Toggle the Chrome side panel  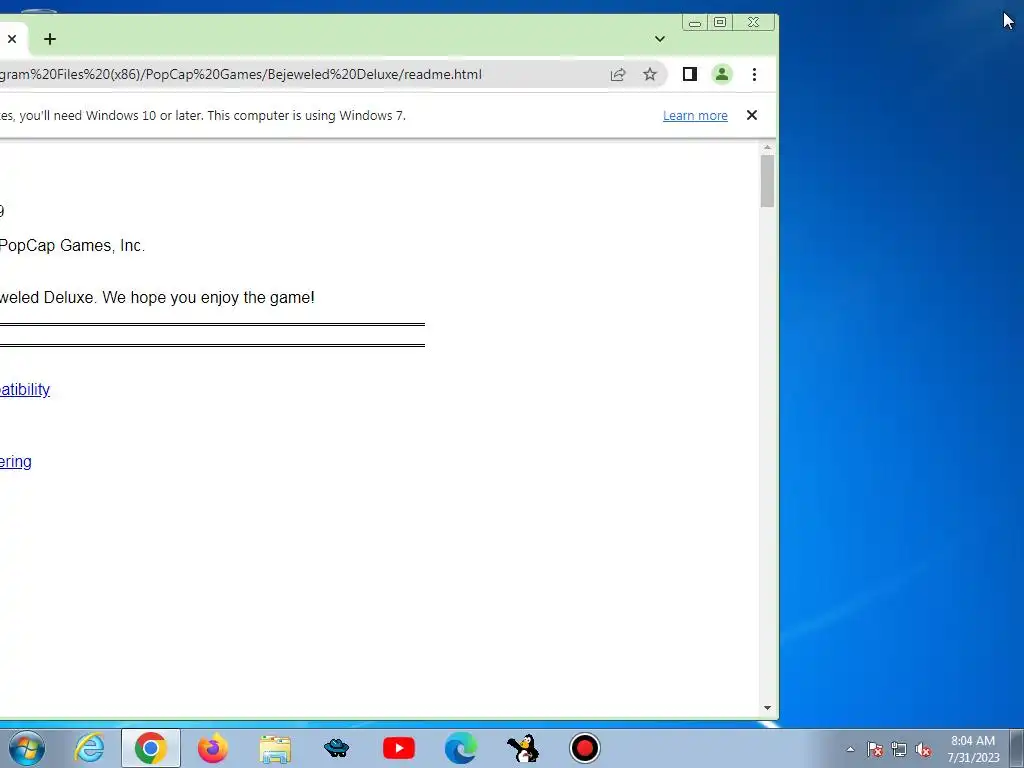pyautogui.click(x=690, y=74)
